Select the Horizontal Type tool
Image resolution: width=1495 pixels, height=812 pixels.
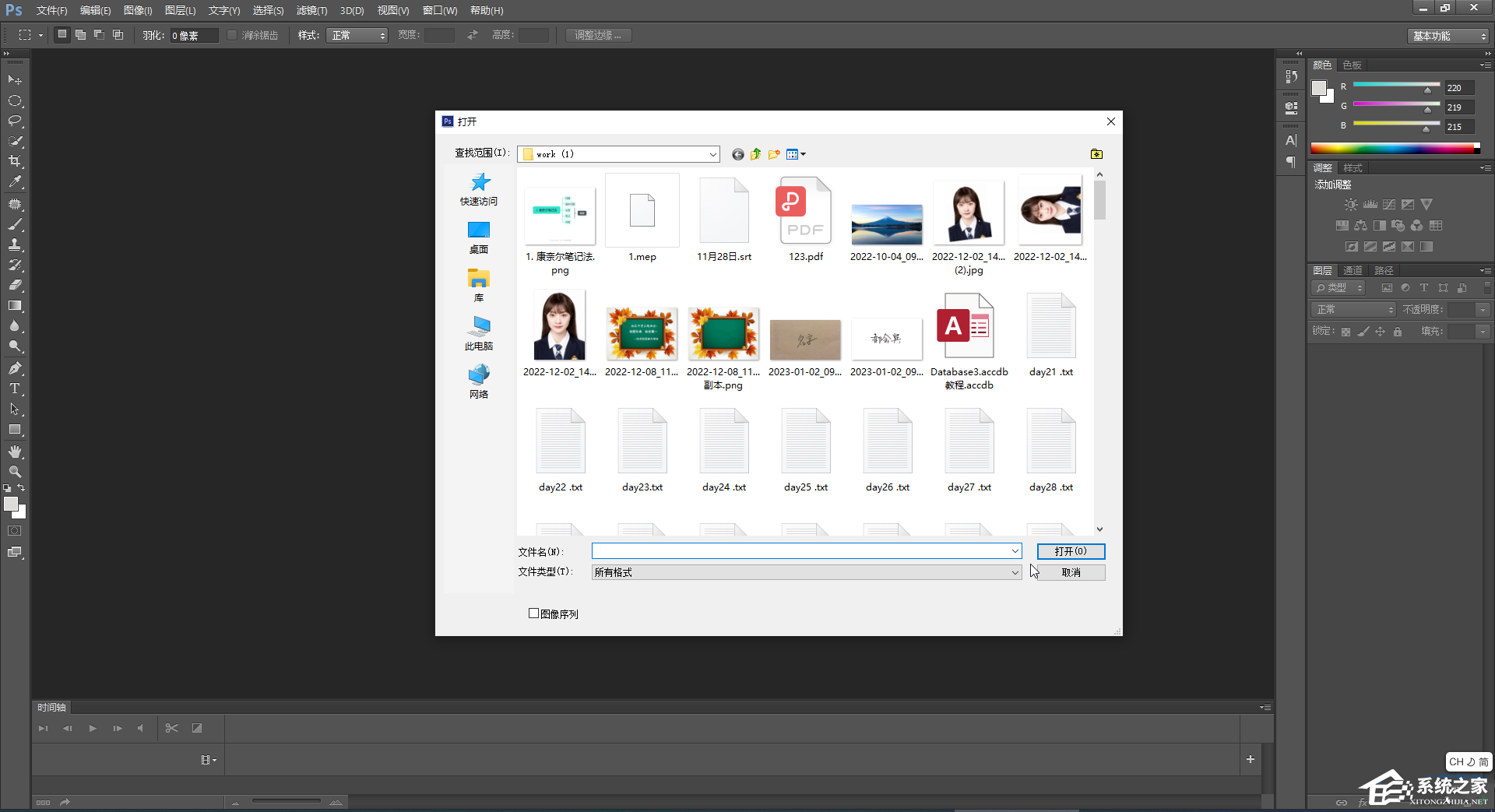(15, 388)
